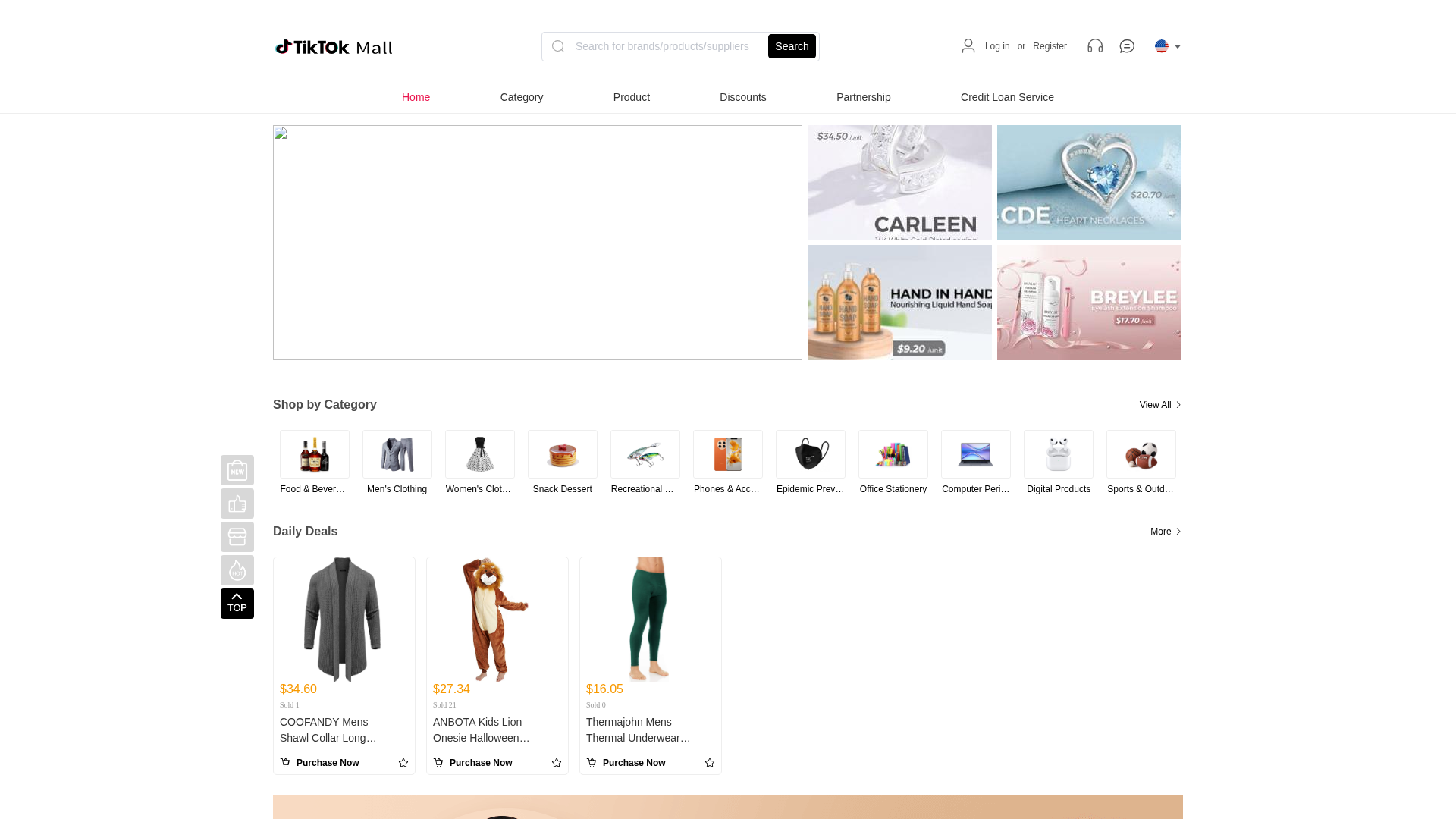Open the store sidebar icon
The width and height of the screenshot is (1456, 819).
237,537
